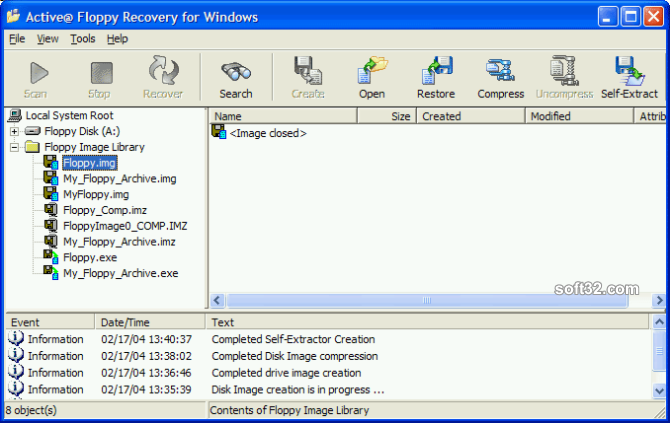The height and width of the screenshot is (423, 670).
Task: Click the Create image toolbar icon
Action: click(x=308, y=70)
